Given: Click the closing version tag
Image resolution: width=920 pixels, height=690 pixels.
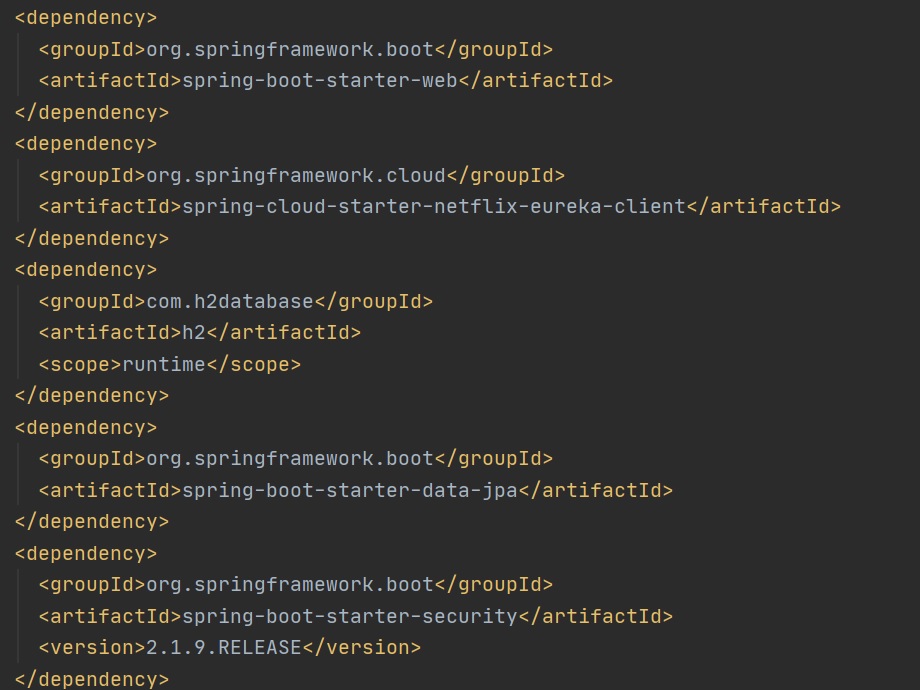Looking at the screenshot, I should point(362,648).
